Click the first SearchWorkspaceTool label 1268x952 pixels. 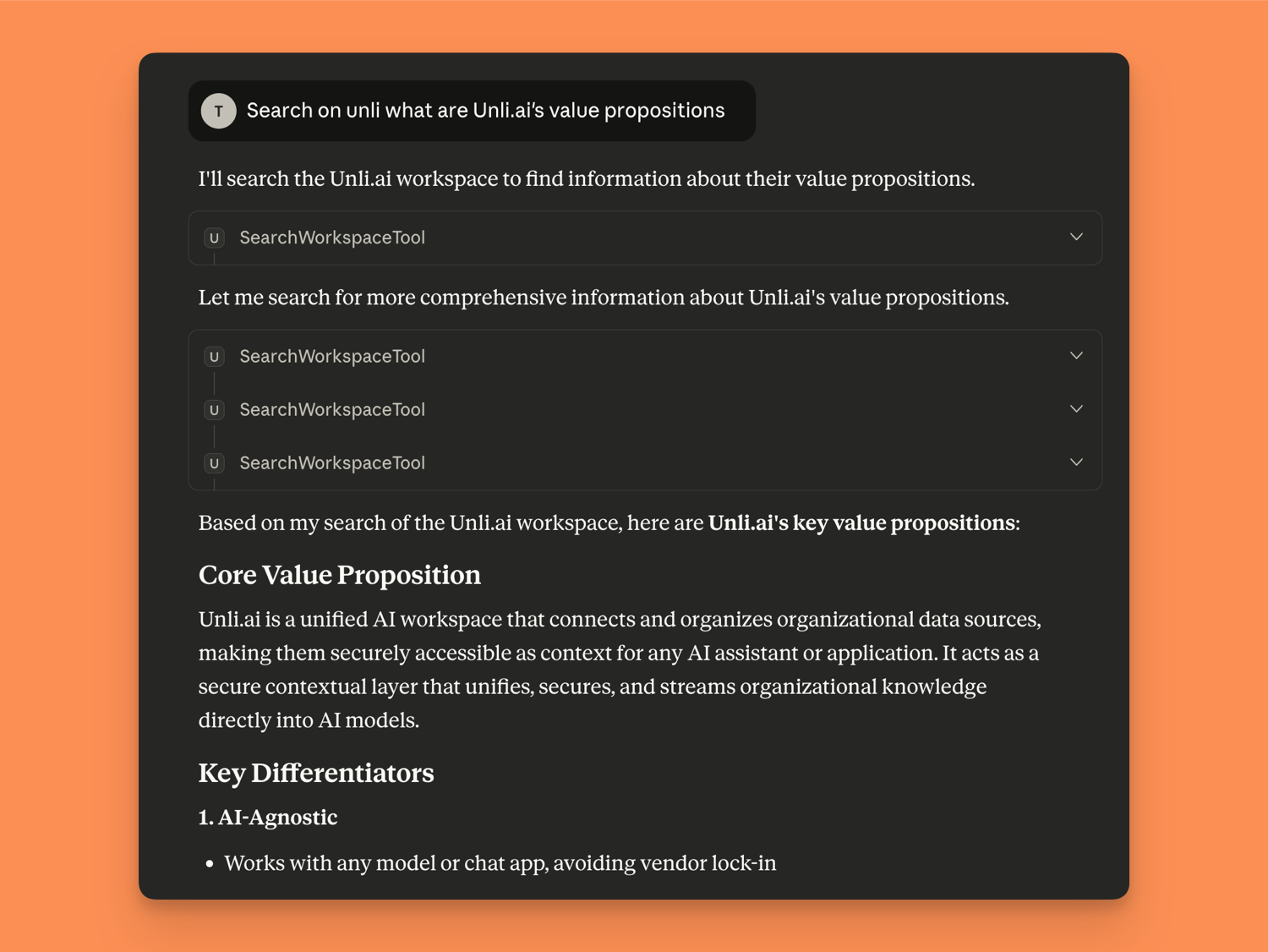click(331, 238)
